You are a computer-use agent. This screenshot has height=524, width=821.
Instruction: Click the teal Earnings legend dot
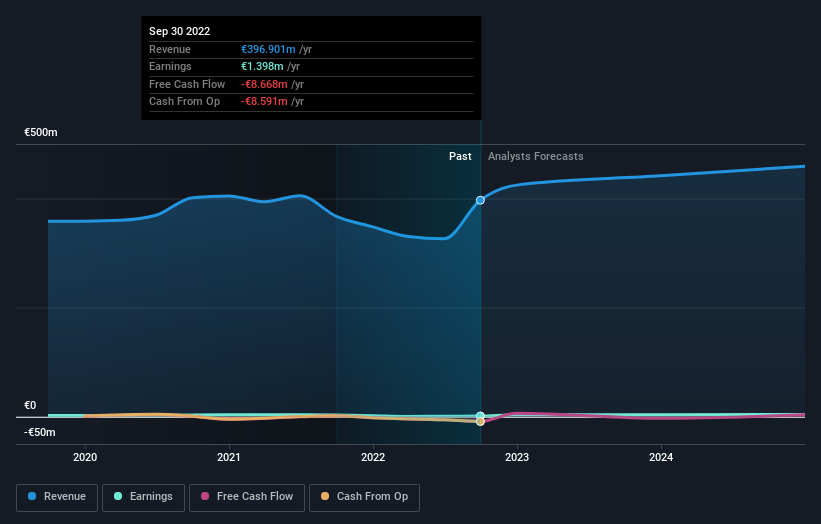click(x=118, y=496)
